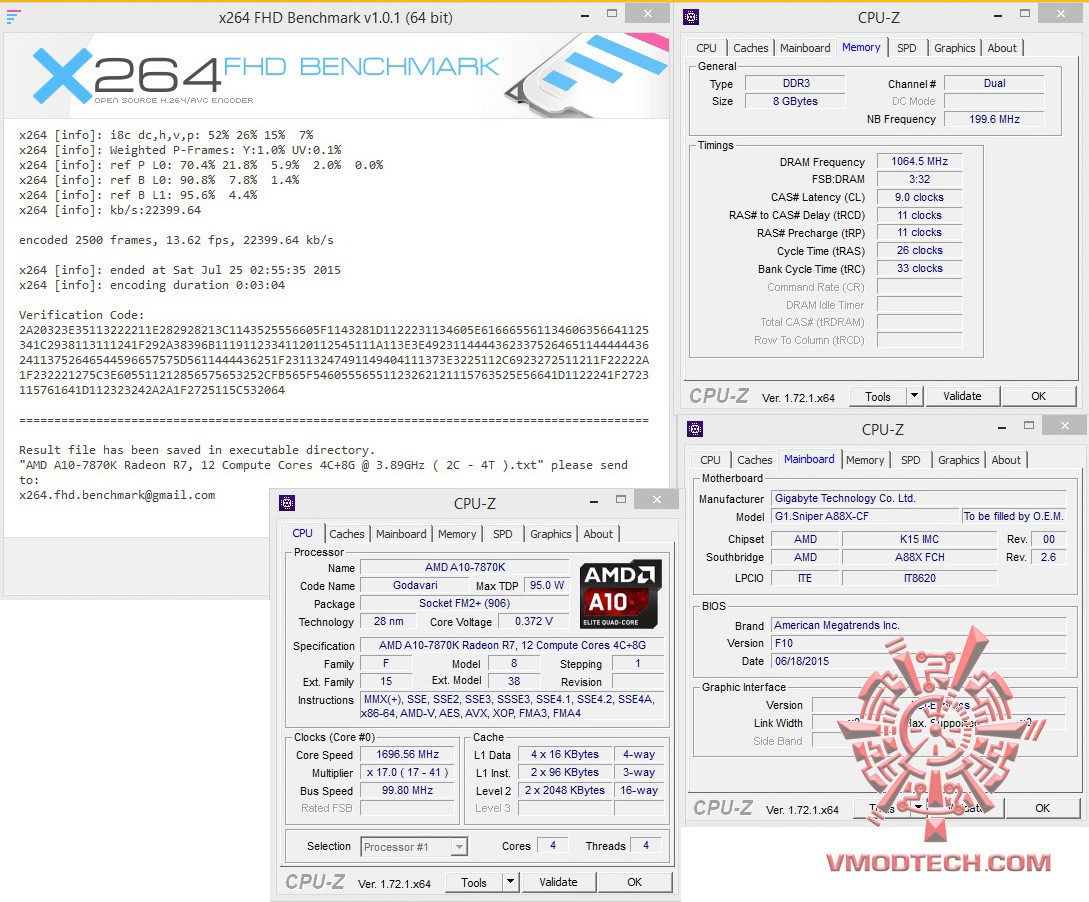Image resolution: width=1089 pixels, height=902 pixels.
Task: Open Tools dropdown arrow in Memory window
Action: pos(915,396)
